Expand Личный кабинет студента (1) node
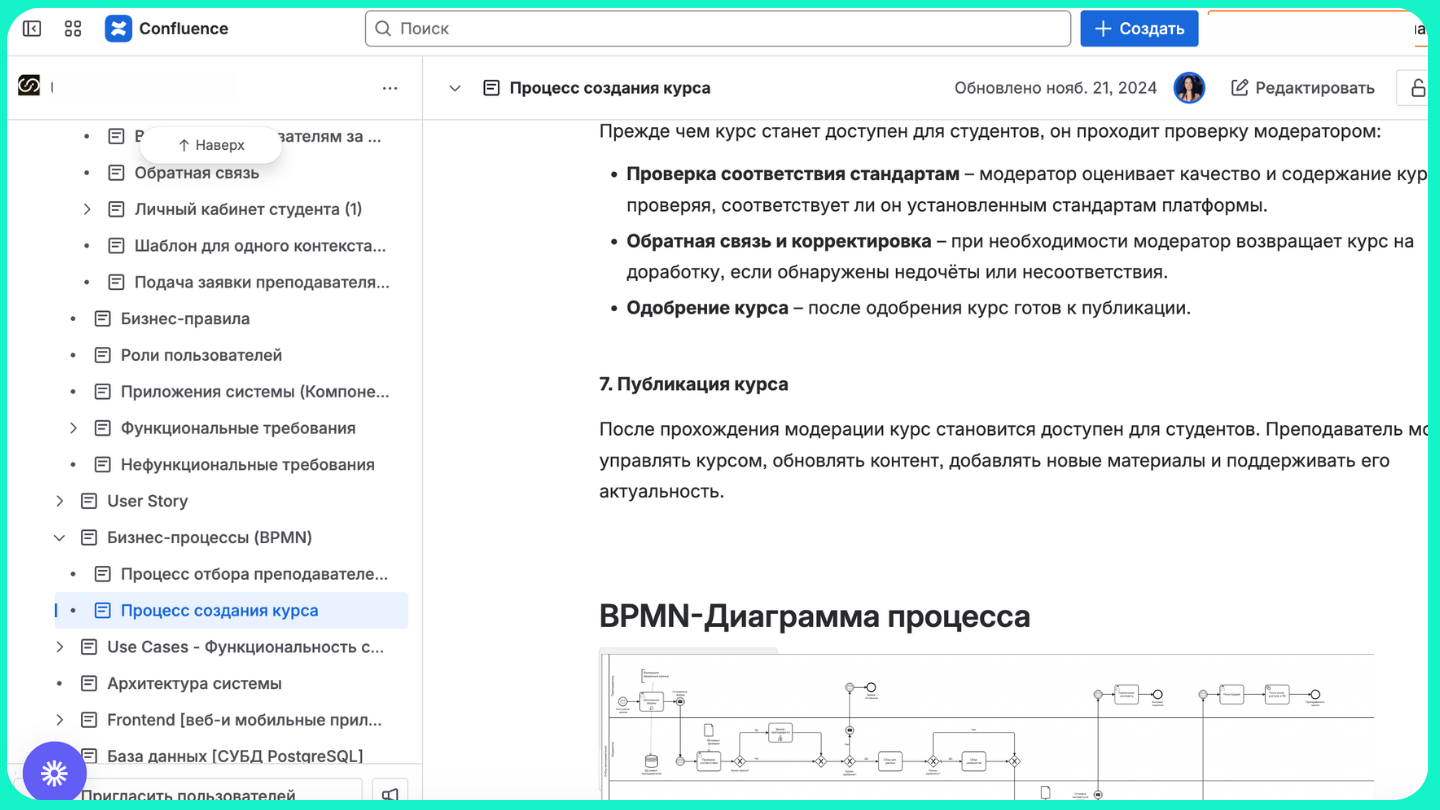This screenshot has width=1440, height=810. pos(87,209)
